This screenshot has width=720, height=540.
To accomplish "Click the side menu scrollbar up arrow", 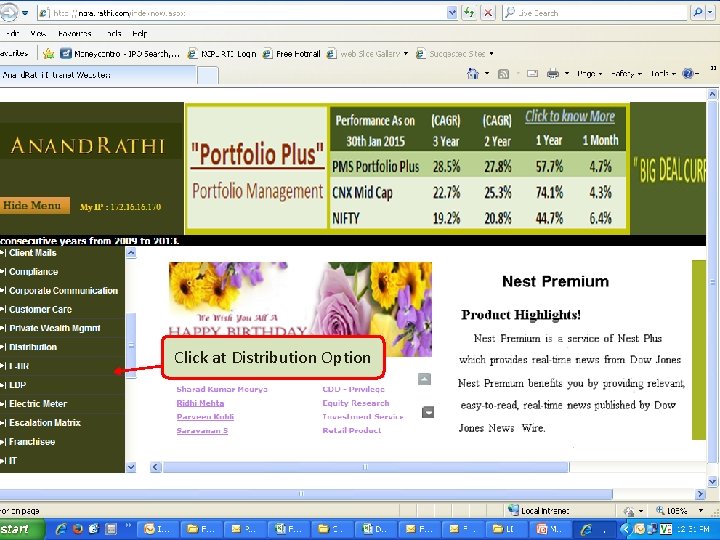I will point(131,253).
